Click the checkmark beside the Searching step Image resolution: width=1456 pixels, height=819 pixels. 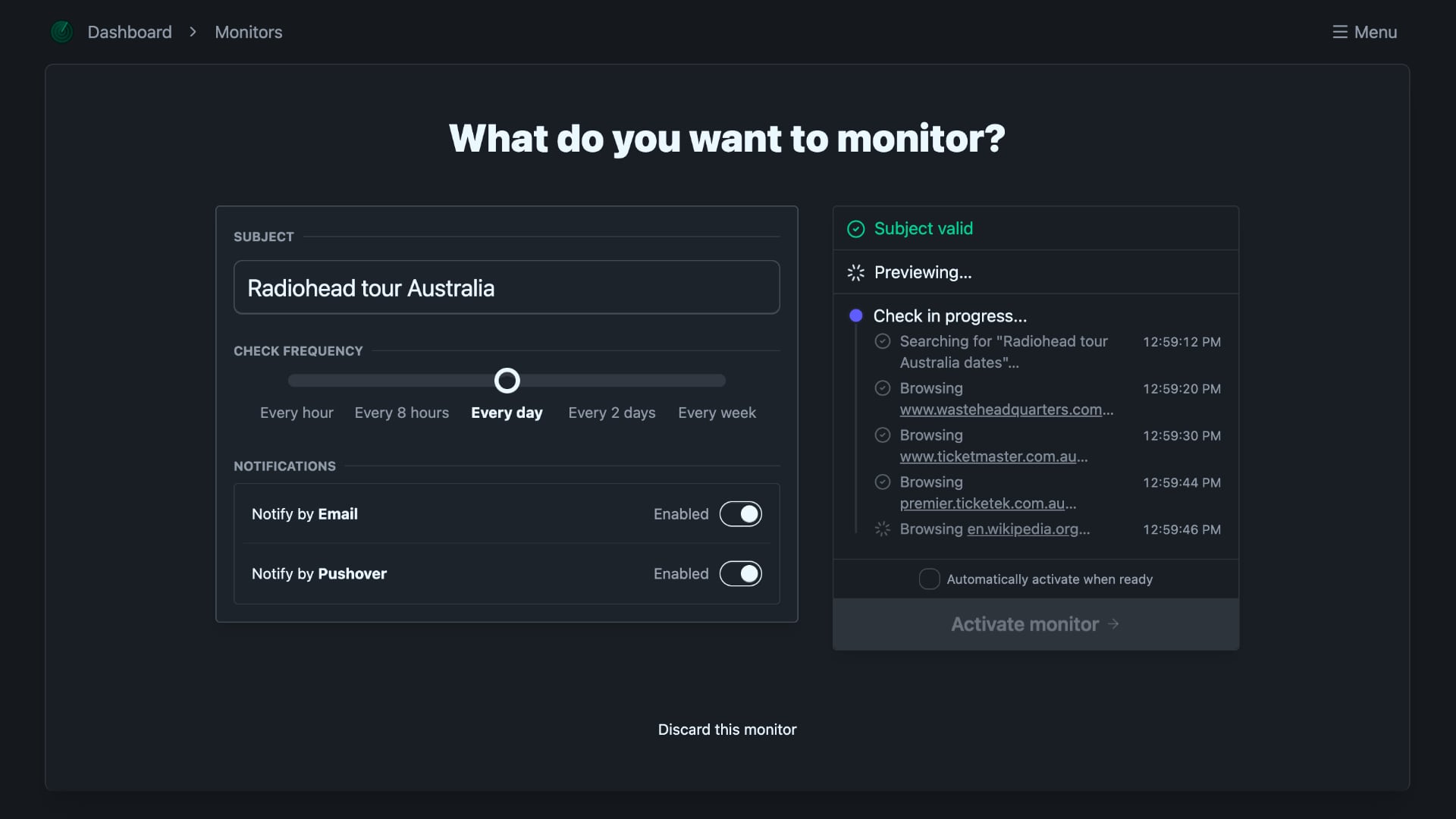[x=883, y=341]
